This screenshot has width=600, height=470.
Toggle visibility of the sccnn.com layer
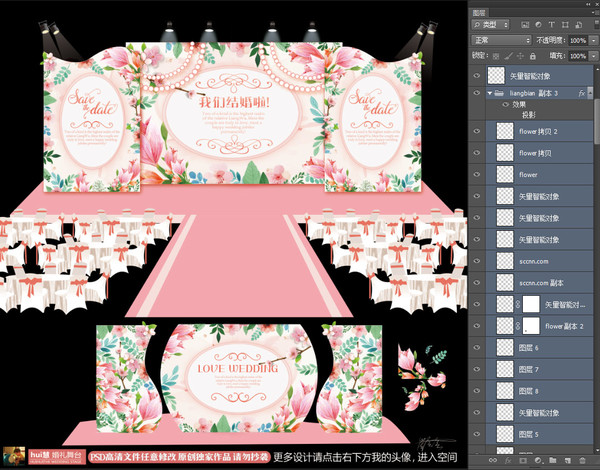pos(477,261)
